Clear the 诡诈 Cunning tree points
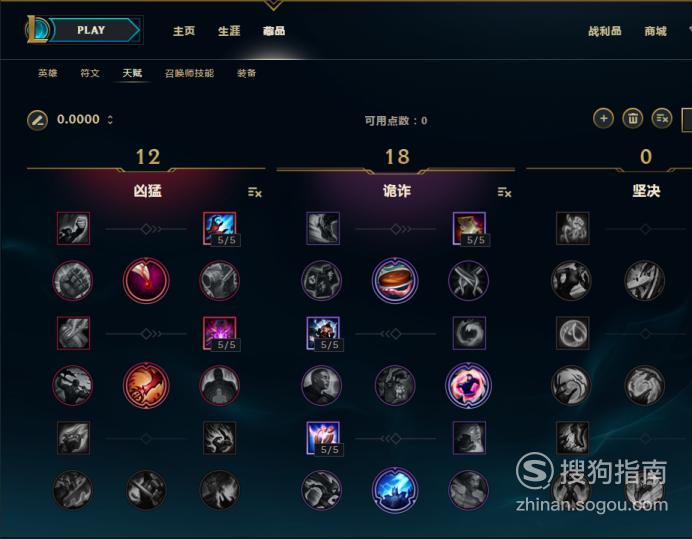The height and width of the screenshot is (539, 692). point(504,192)
